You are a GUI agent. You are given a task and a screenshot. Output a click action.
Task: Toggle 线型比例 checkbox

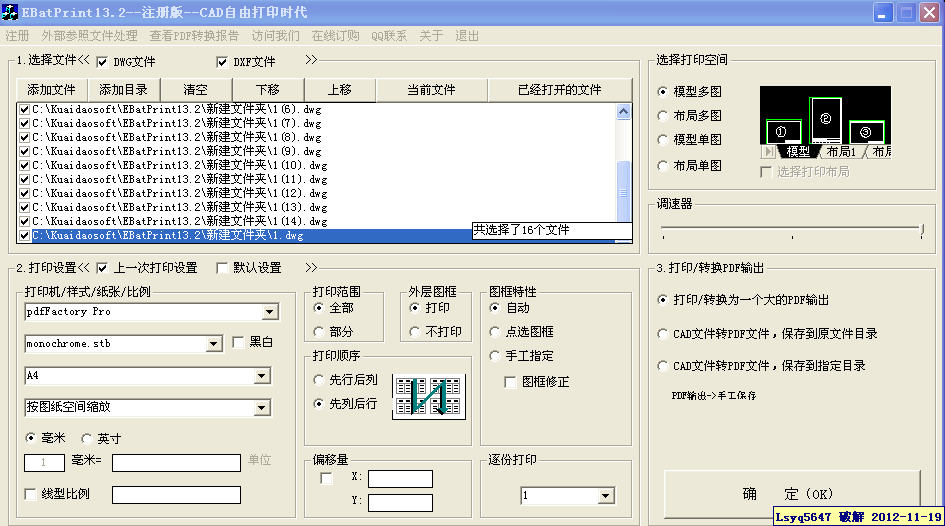click(x=30, y=494)
